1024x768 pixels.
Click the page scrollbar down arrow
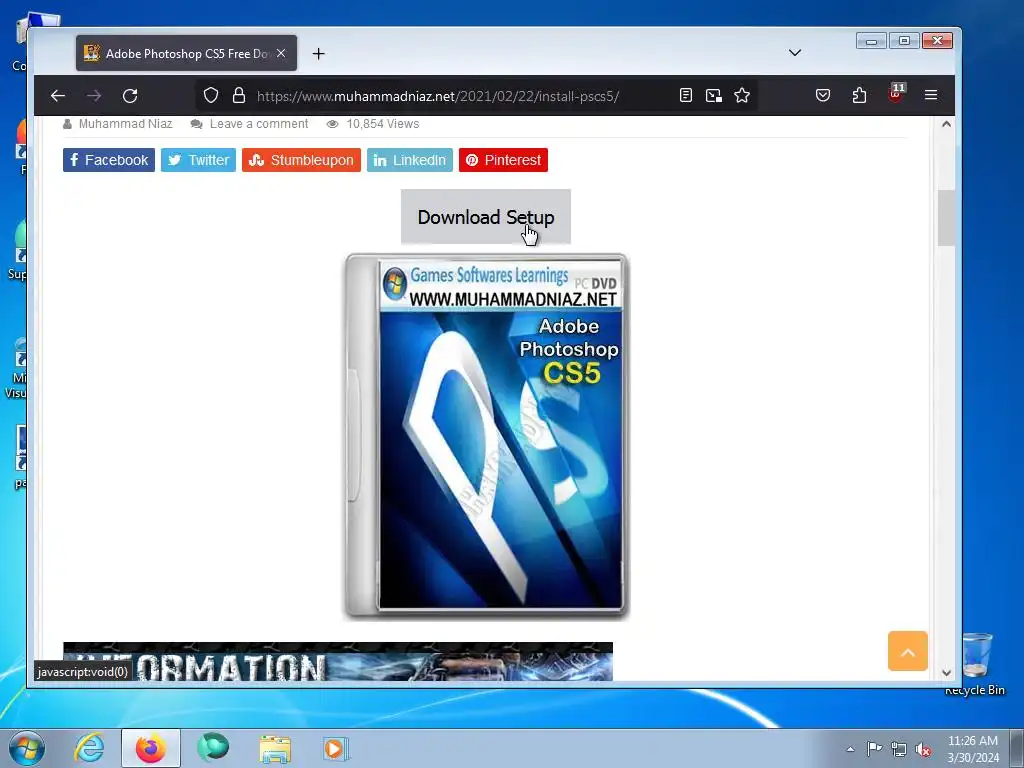[946, 673]
